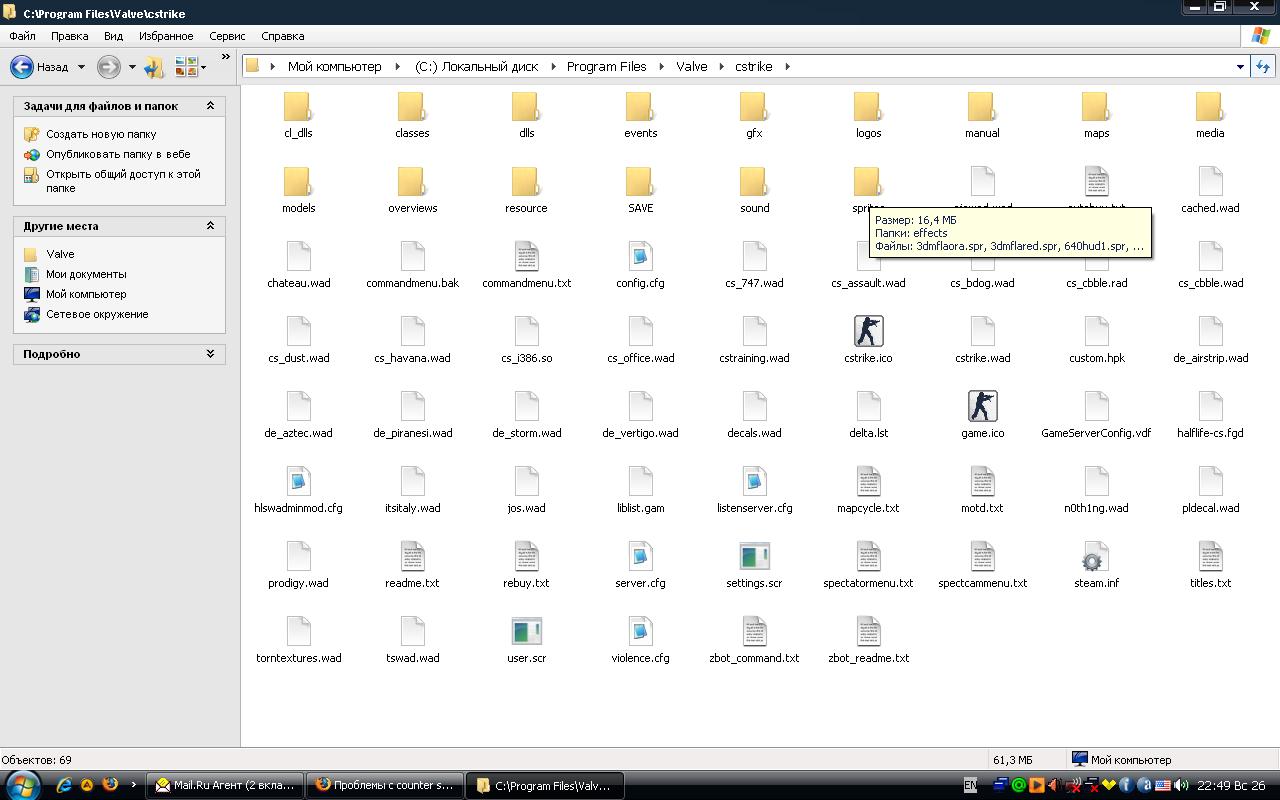Image resolution: width=1280 pixels, height=800 pixels.
Task: Open the Windows Start orb
Action: coord(22,785)
